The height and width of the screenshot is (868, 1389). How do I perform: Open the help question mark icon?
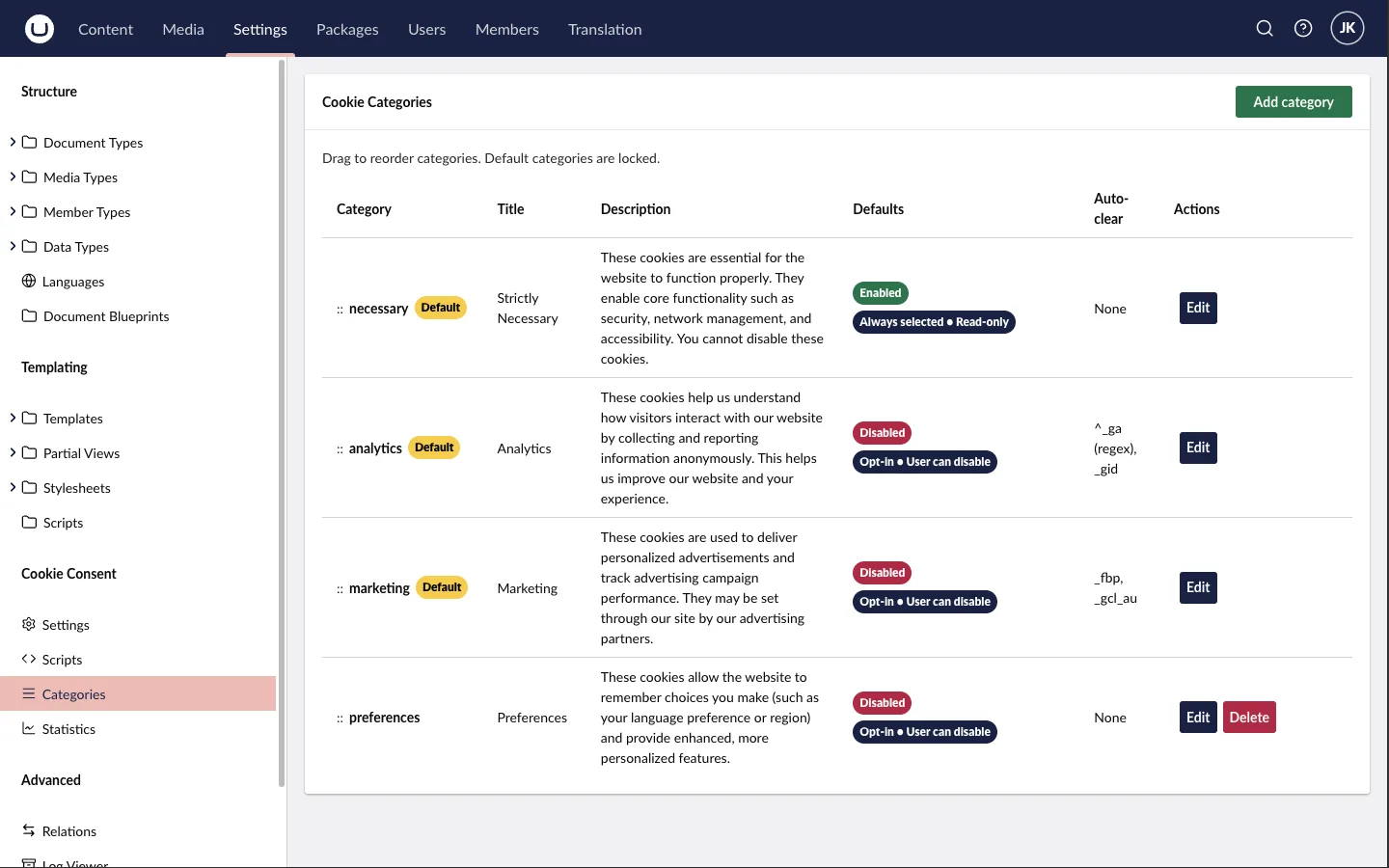1303,29
